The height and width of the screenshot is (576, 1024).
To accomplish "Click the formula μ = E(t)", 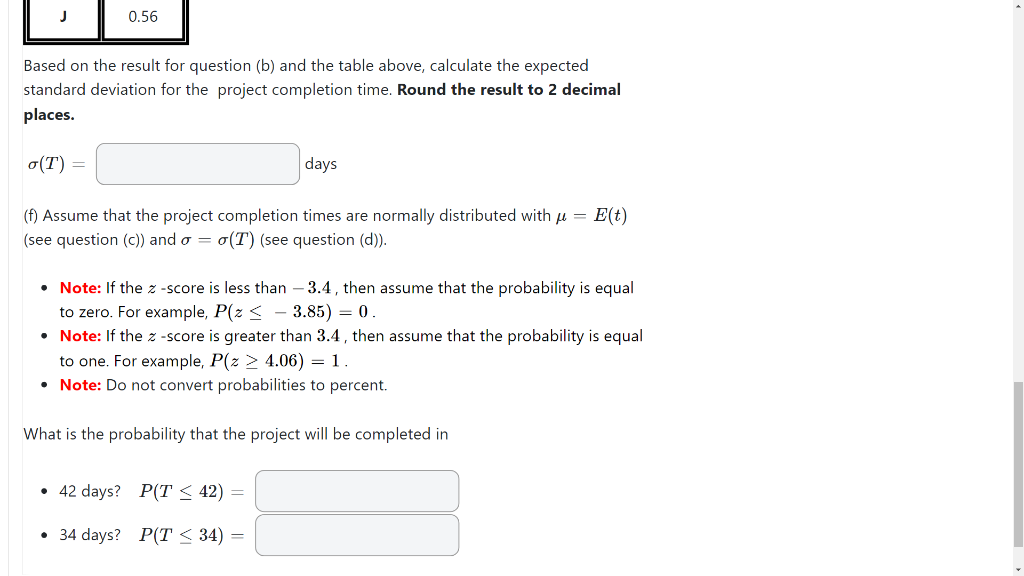I will [x=590, y=215].
